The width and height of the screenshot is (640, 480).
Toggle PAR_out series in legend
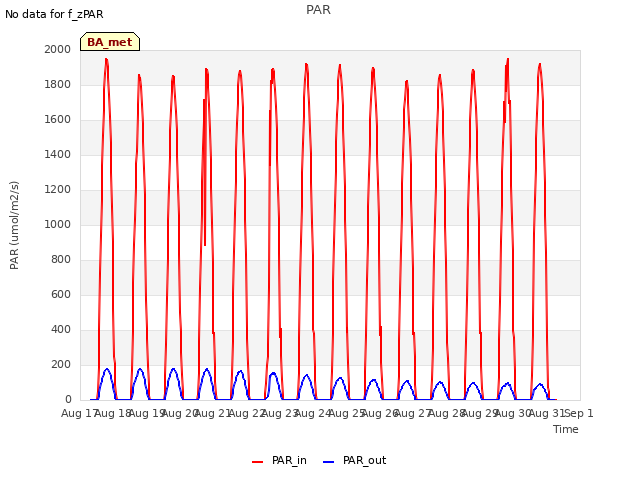pos(354,461)
